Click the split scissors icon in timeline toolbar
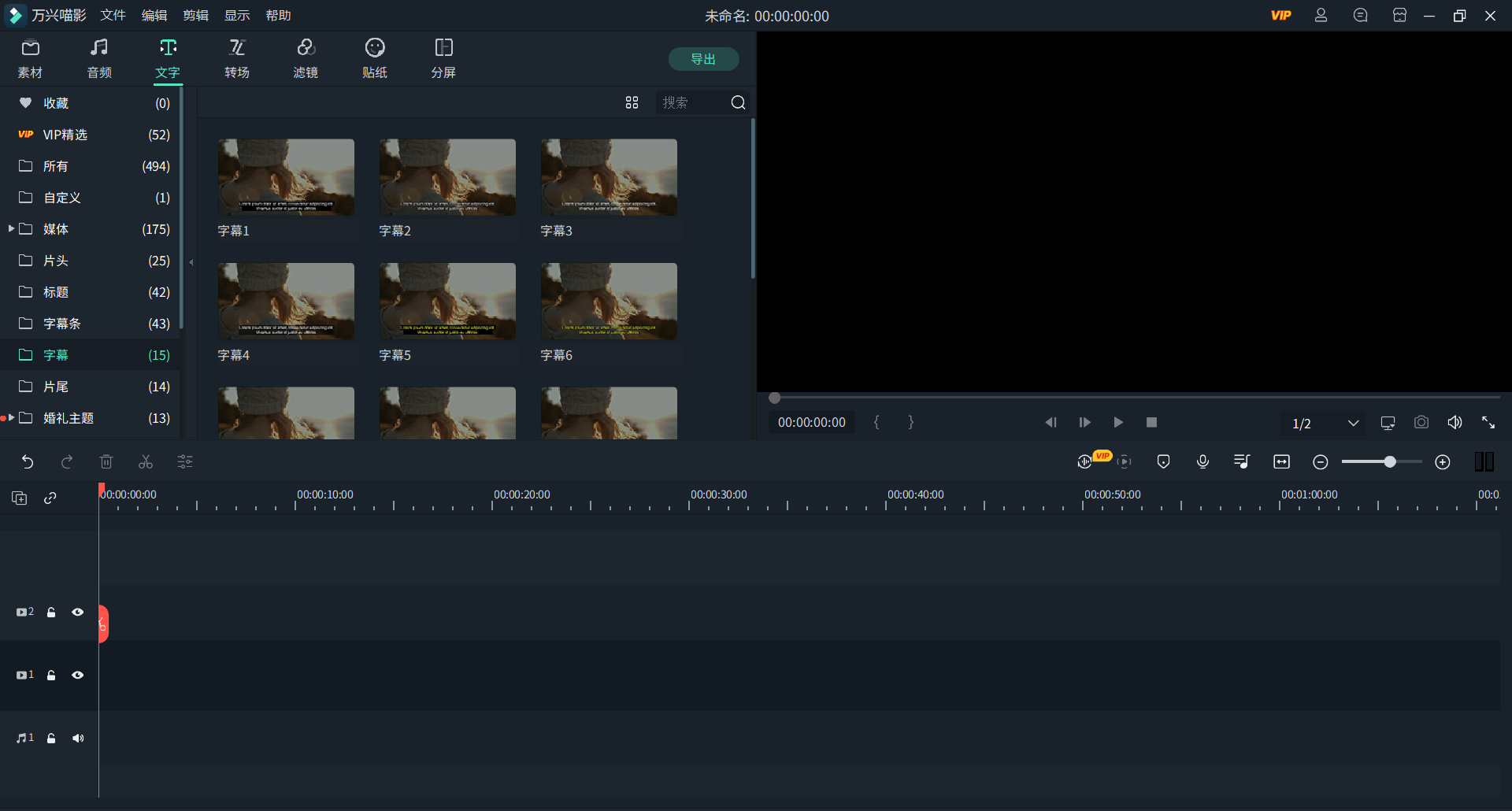 coord(146,462)
